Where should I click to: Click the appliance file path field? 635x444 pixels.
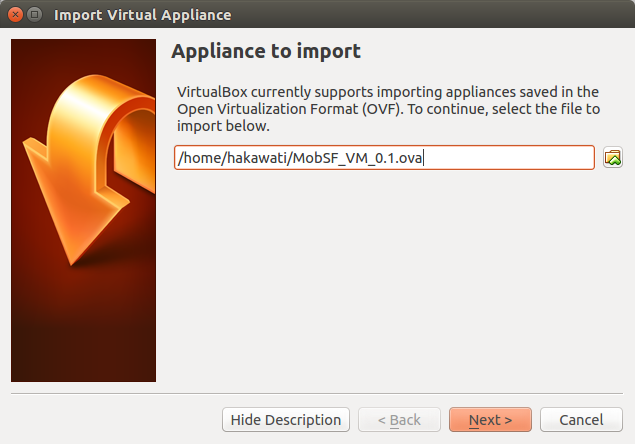[x=384, y=158]
